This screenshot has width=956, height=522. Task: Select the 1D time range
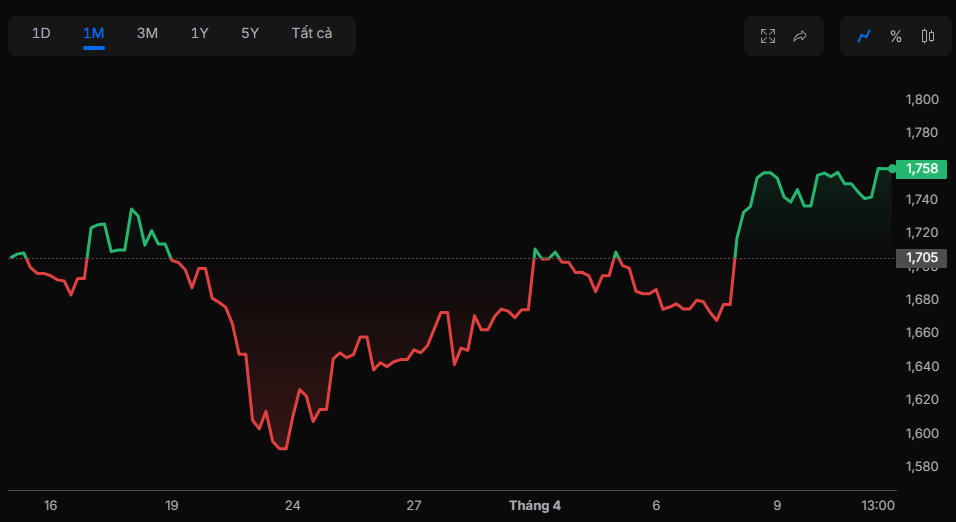[x=41, y=34]
